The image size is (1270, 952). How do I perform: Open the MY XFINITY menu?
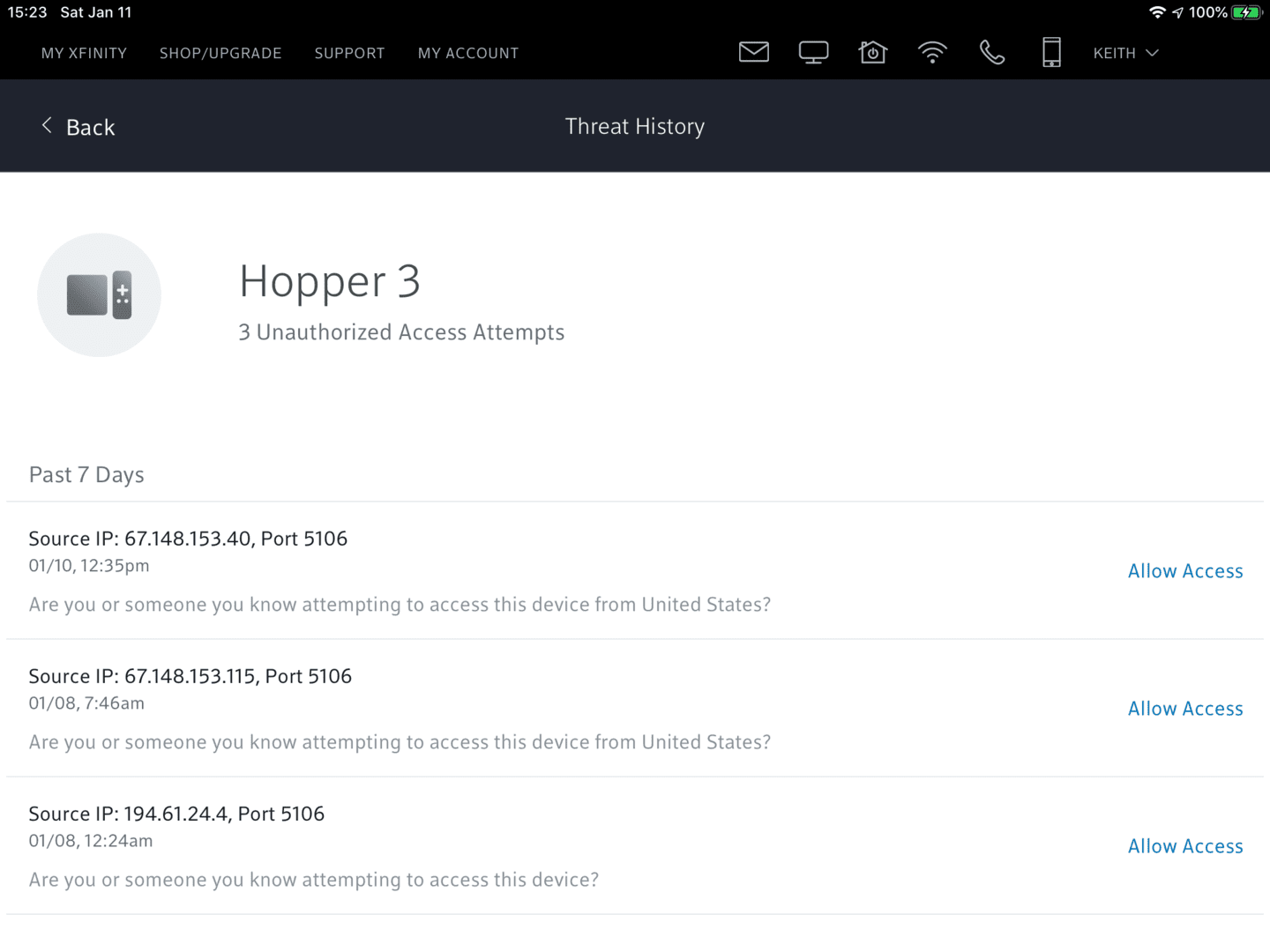[x=84, y=53]
